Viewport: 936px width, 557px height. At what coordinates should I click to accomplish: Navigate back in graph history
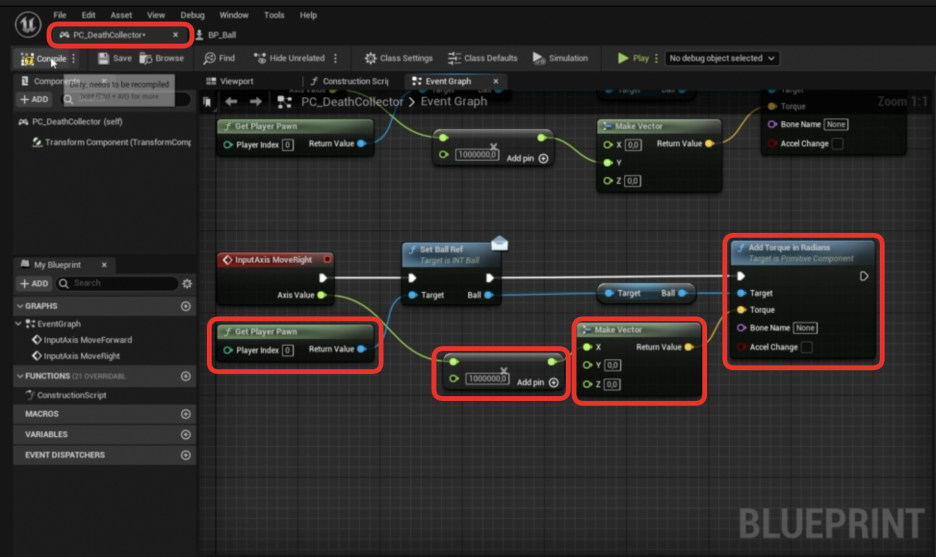point(231,101)
